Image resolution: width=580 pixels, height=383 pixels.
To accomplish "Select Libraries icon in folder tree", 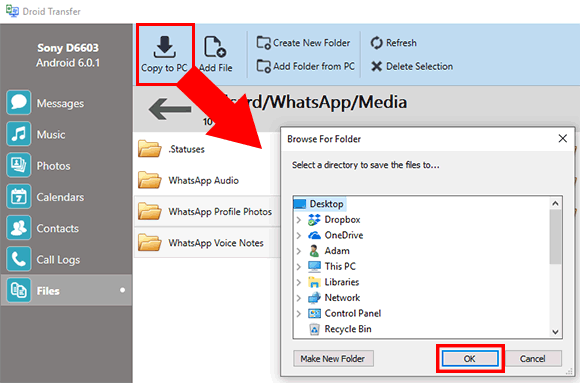I will pyautogui.click(x=314, y=282).
